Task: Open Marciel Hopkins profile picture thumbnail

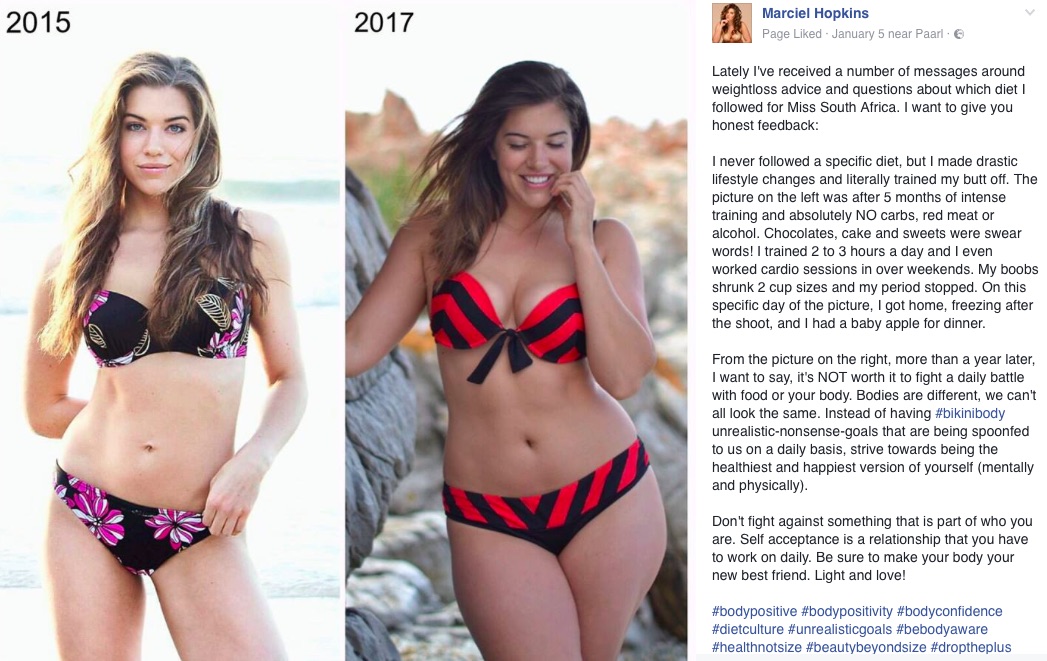Action: pos(732,23)
